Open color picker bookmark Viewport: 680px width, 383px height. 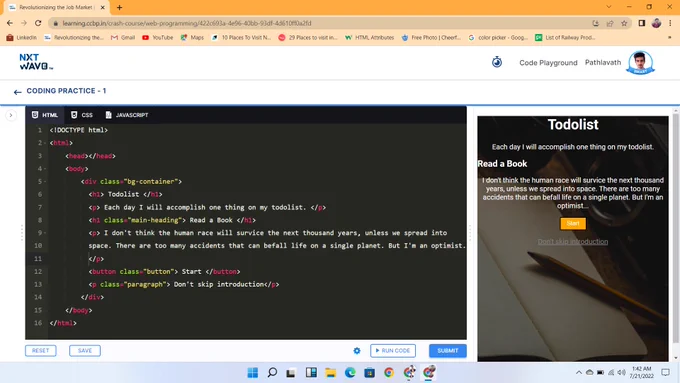[x=498, y=38]
